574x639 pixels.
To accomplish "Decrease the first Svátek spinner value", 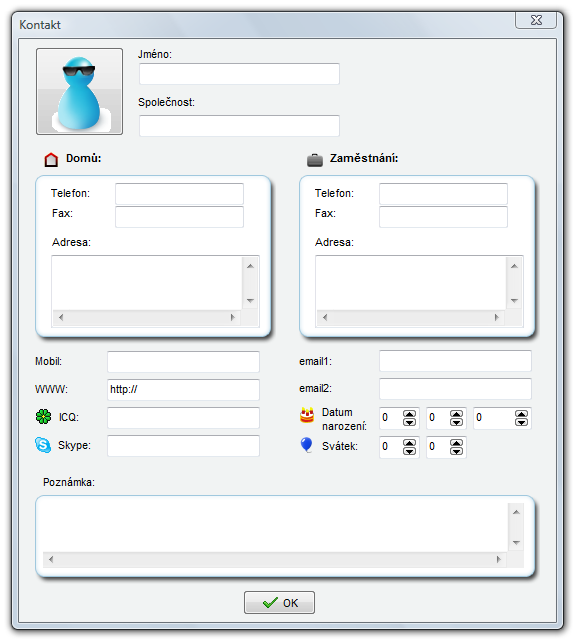I will pos(409,451).
